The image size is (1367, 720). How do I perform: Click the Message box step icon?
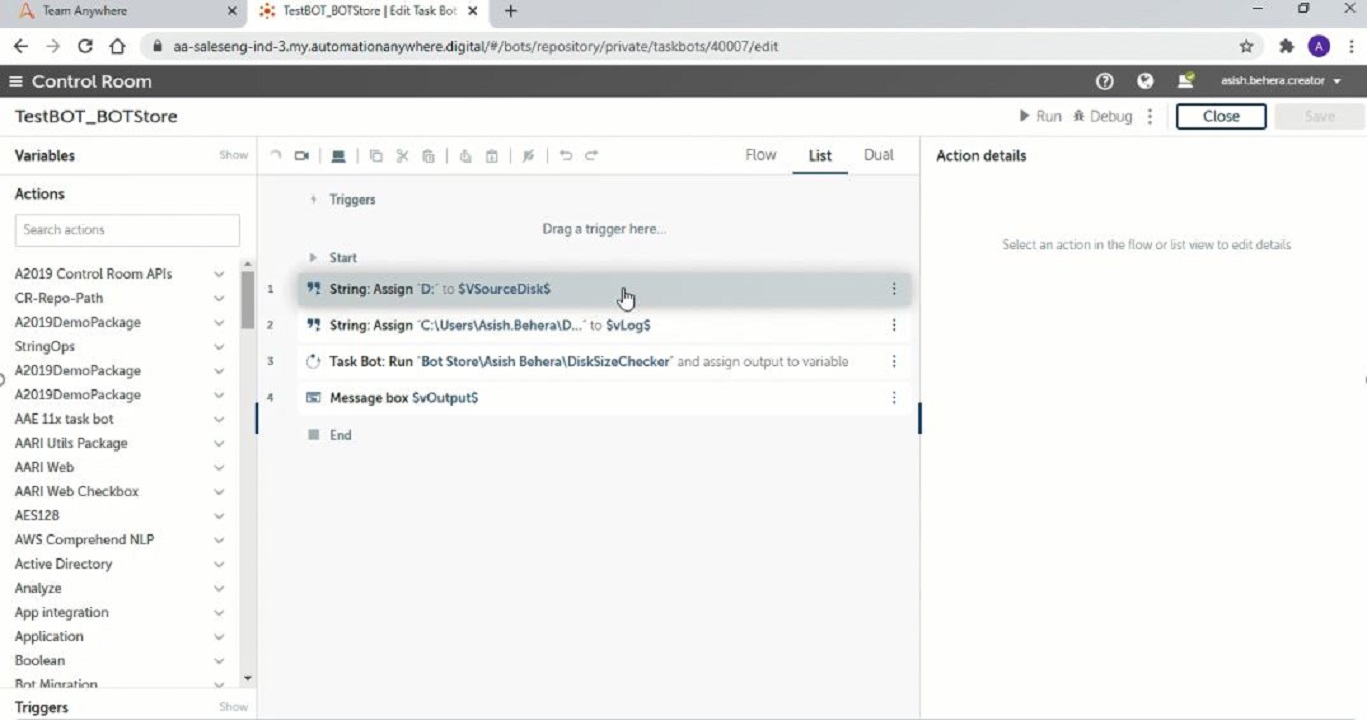313,398
